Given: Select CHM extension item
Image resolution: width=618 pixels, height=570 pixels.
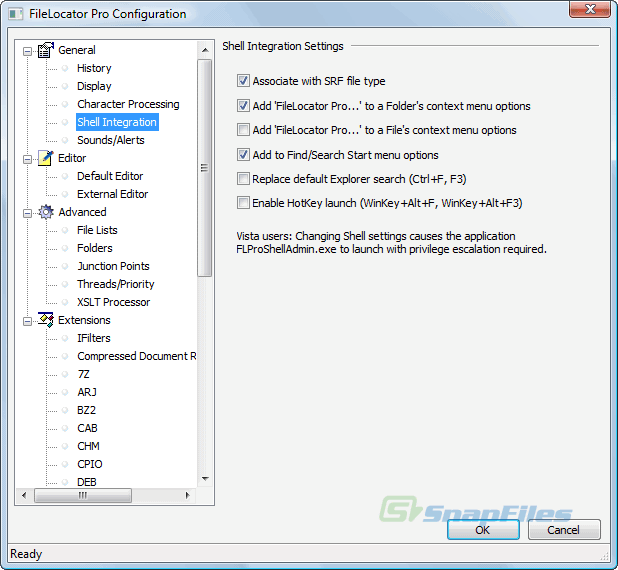Looking at the screenshot, I should tap(88, 446).
